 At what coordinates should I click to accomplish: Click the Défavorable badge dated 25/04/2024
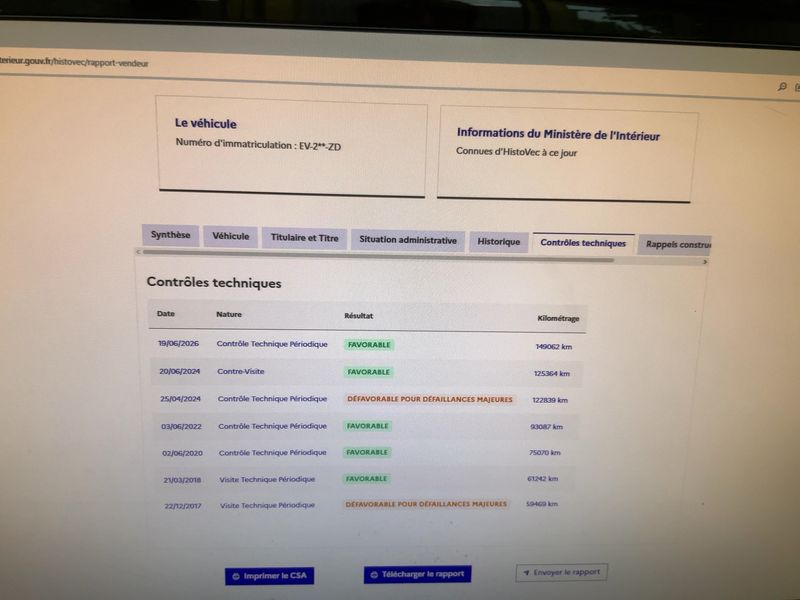(x=430, y=399)
